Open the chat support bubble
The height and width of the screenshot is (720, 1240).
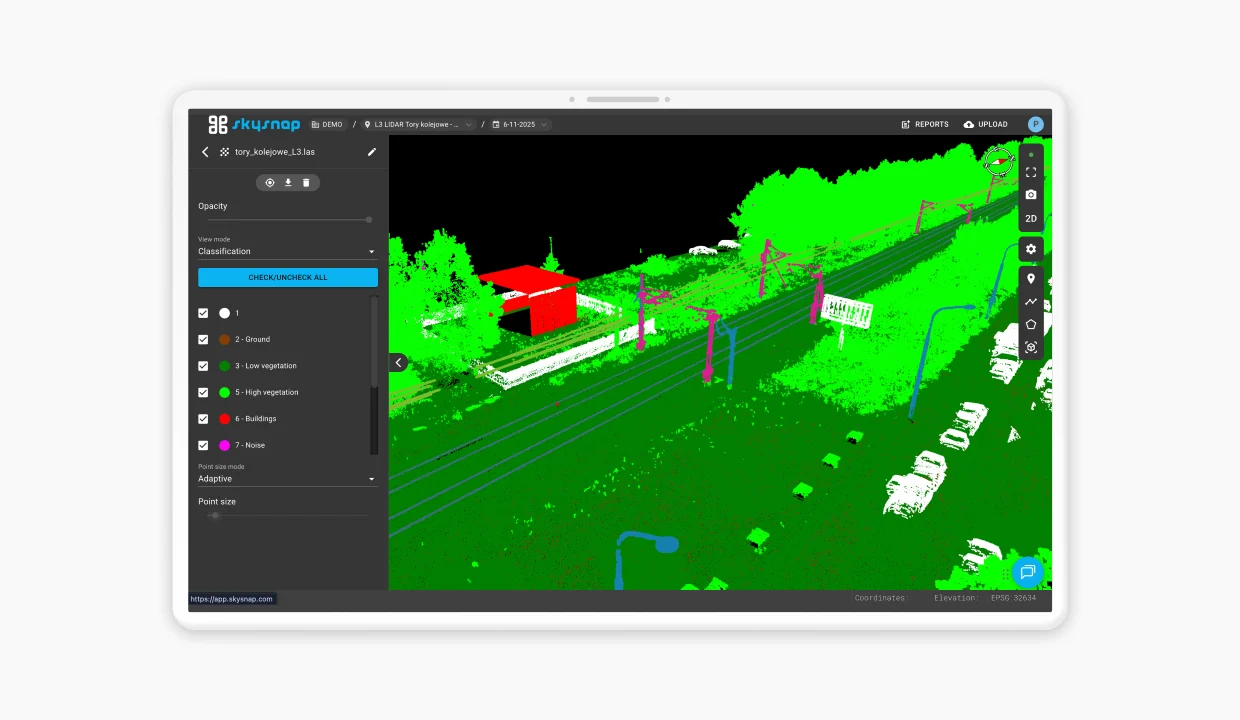pos(1027,572)
